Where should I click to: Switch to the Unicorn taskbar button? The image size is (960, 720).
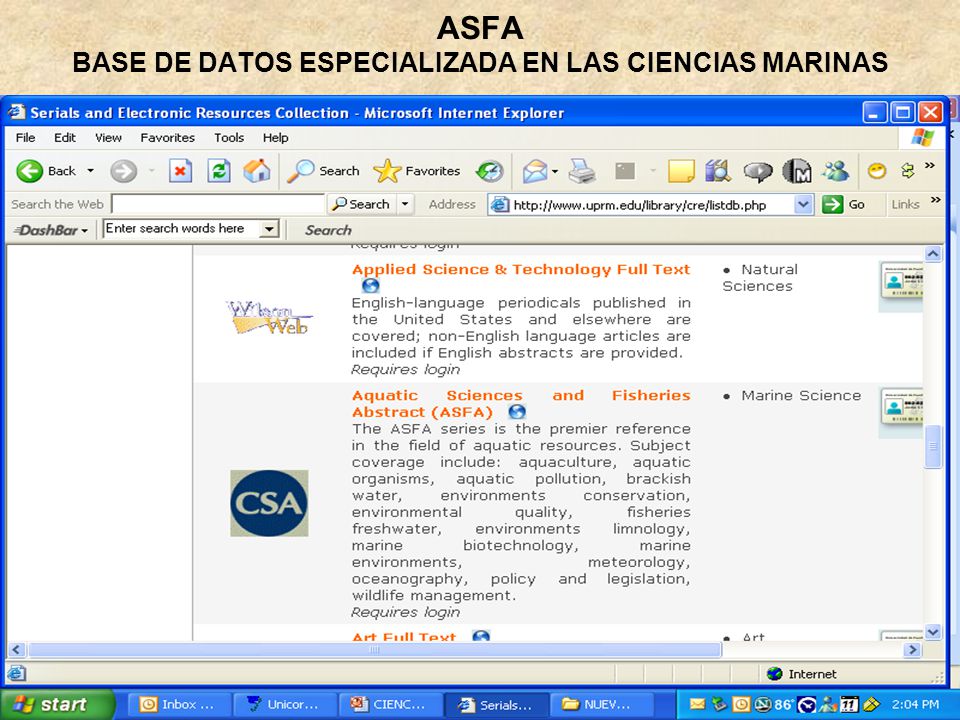click(x=285, y=705)
